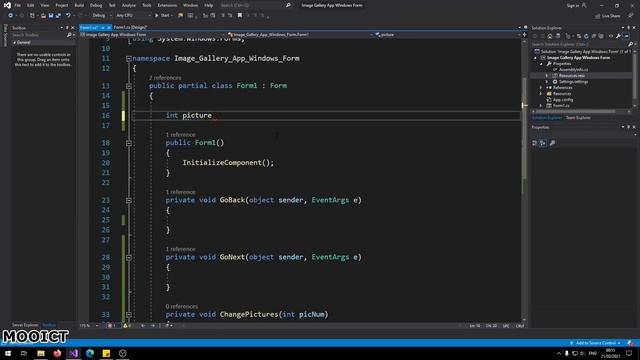Click the Solution Explorer properties wrench icon
Viewport: 640px width, 360px height.
click(618, 36)
